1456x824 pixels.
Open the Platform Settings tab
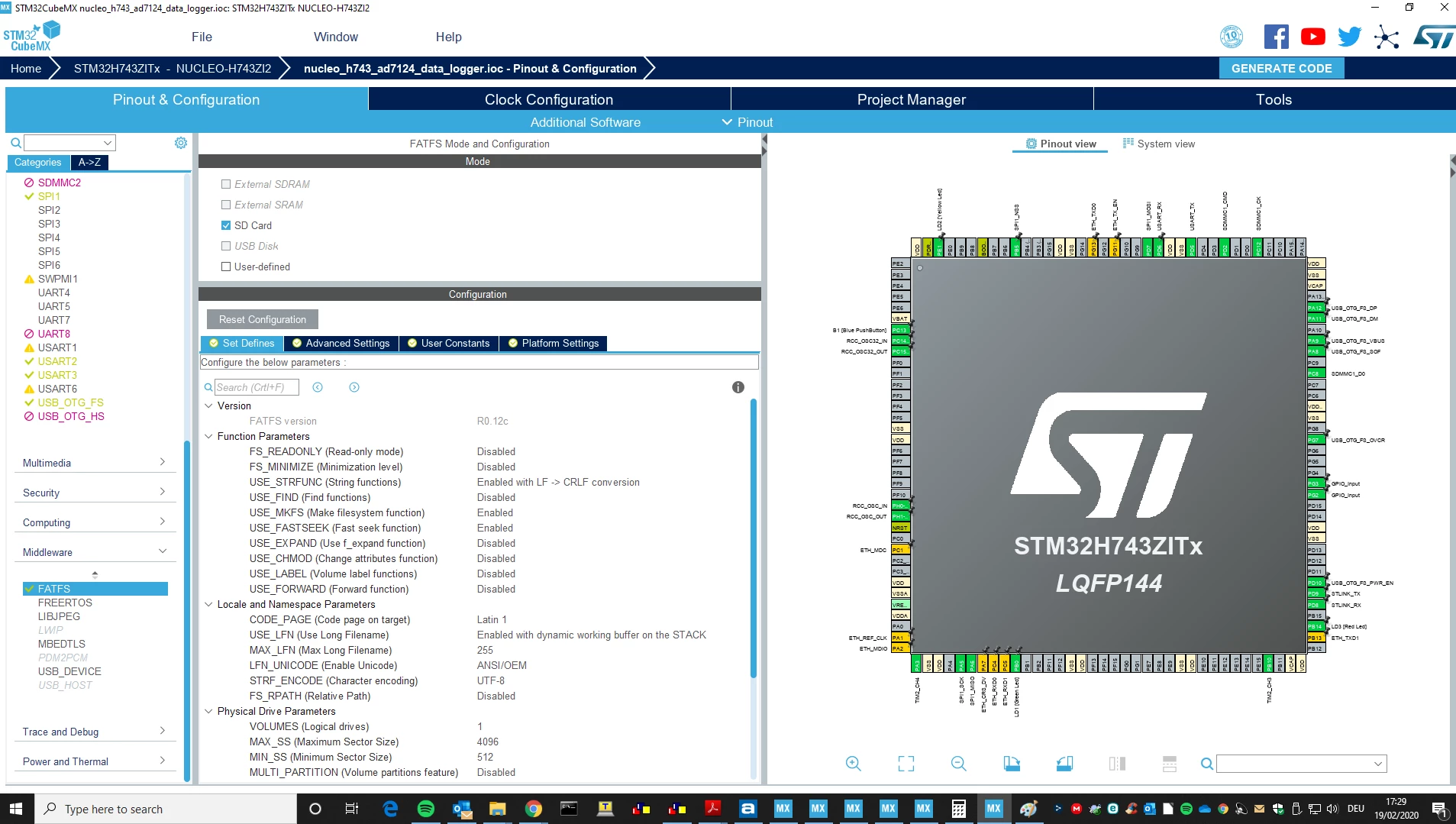(554, 343)
